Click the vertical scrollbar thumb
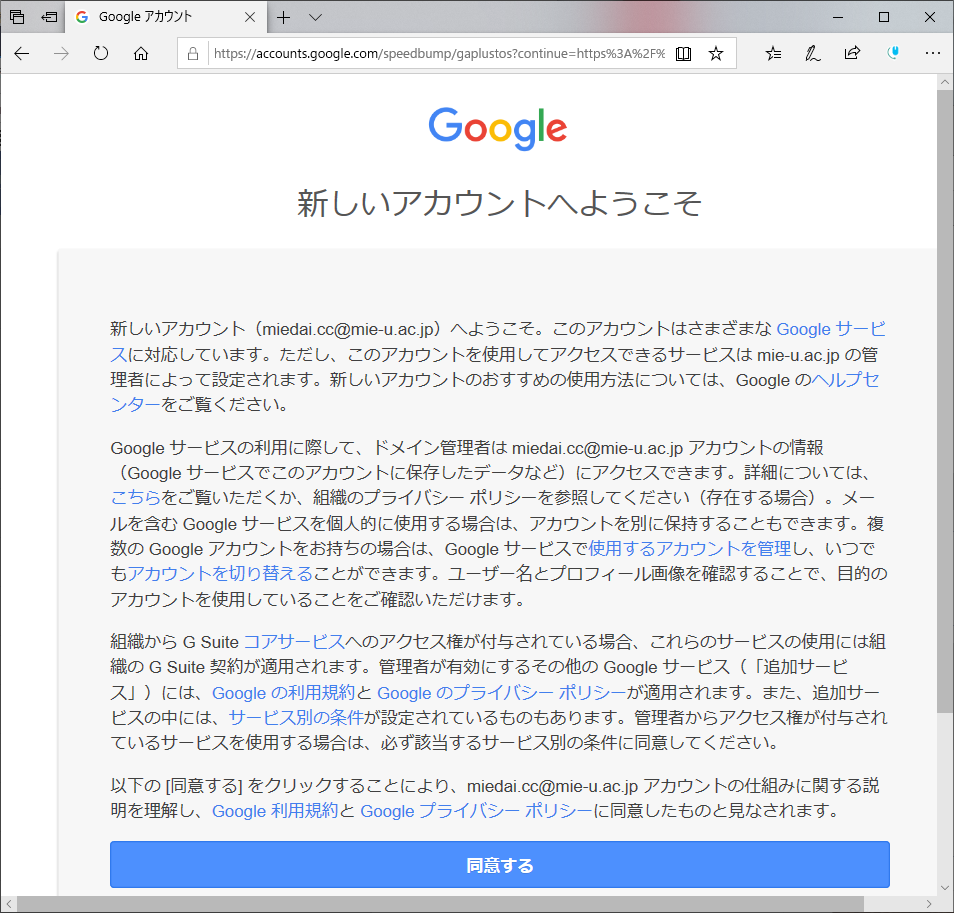This screenshot has height=913, width=954. [945, 401]
